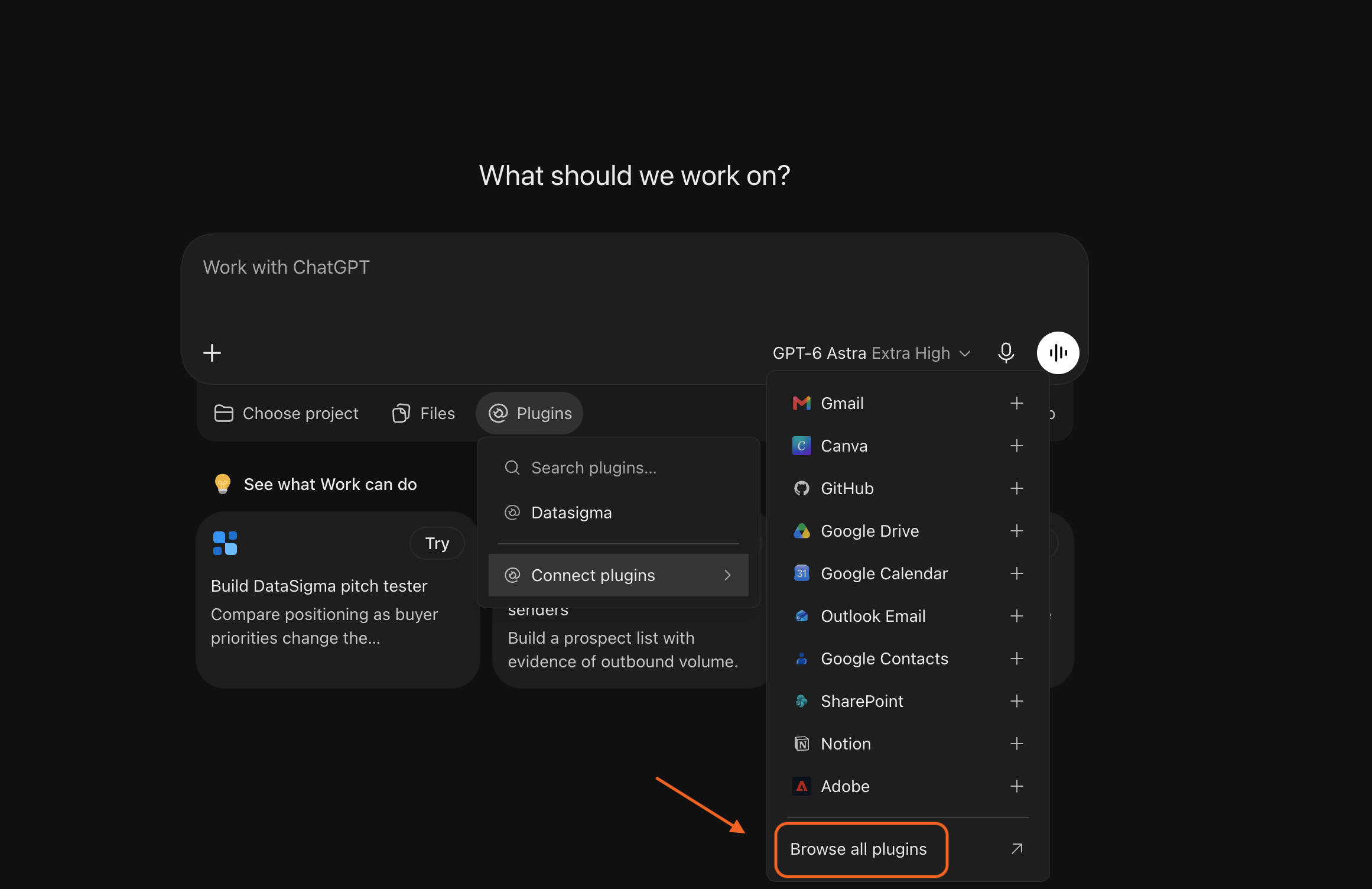Click the Build a prospect list card text
Viewport: 1372px width, 889px height.
[623, 650]
